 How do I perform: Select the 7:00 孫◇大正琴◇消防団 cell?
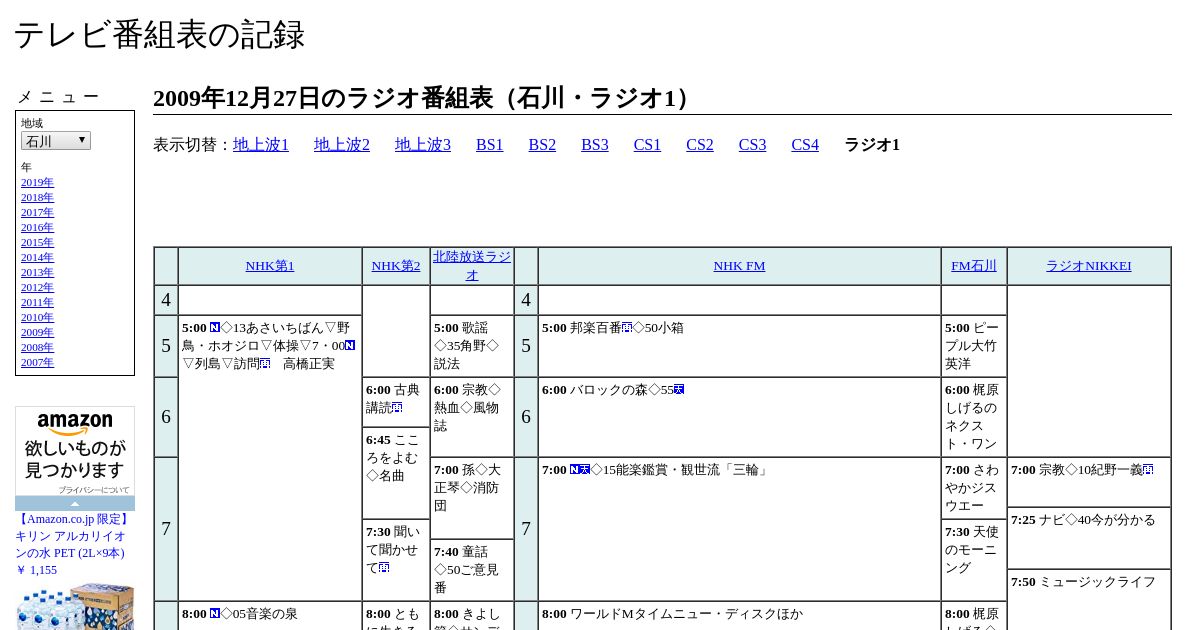(472, 498)
